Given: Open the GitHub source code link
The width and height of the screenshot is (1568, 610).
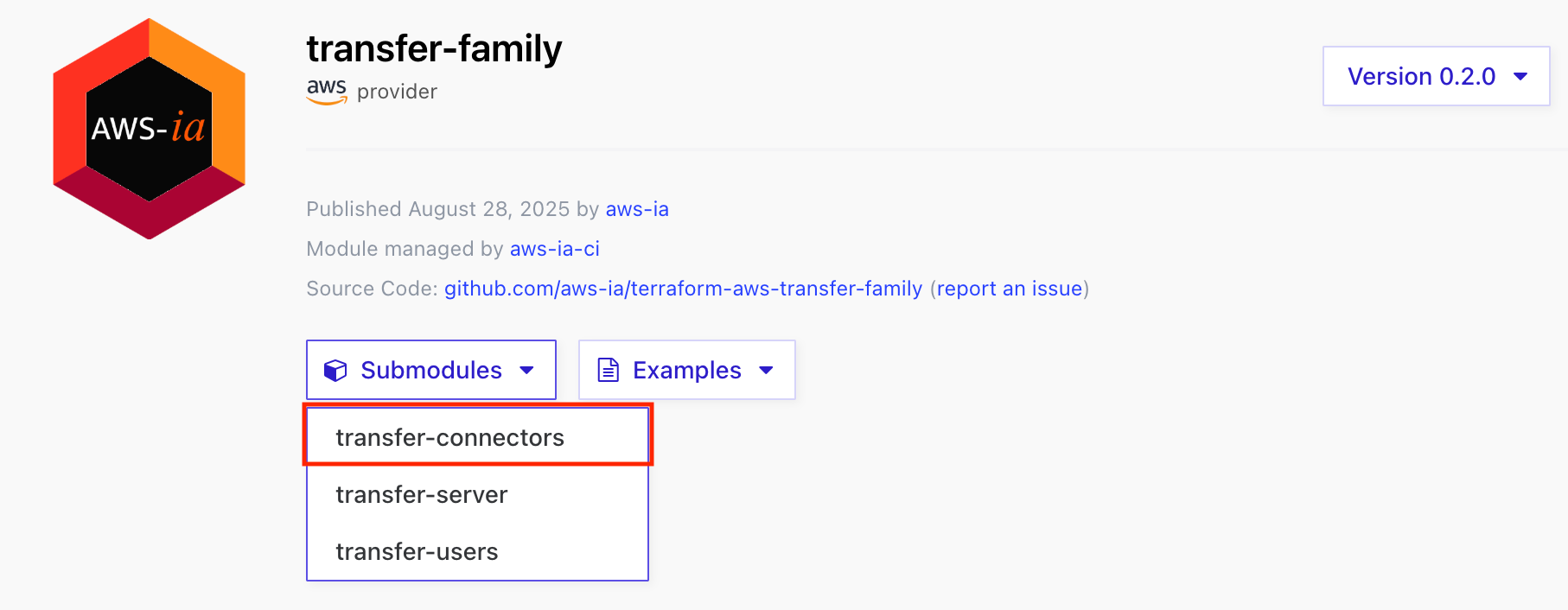Looking at the screenshot, I should coord(683,289).
